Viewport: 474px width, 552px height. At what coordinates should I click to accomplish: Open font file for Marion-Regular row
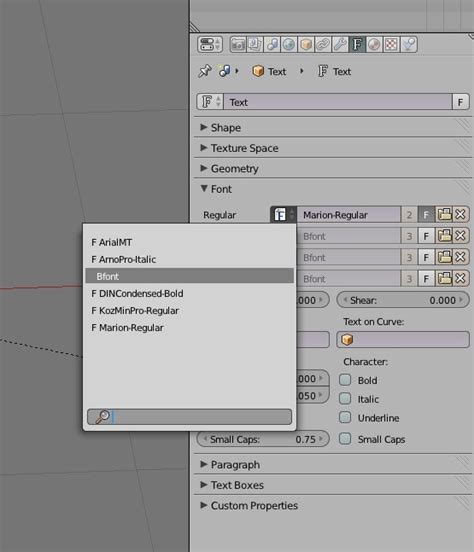click(444, 214)
